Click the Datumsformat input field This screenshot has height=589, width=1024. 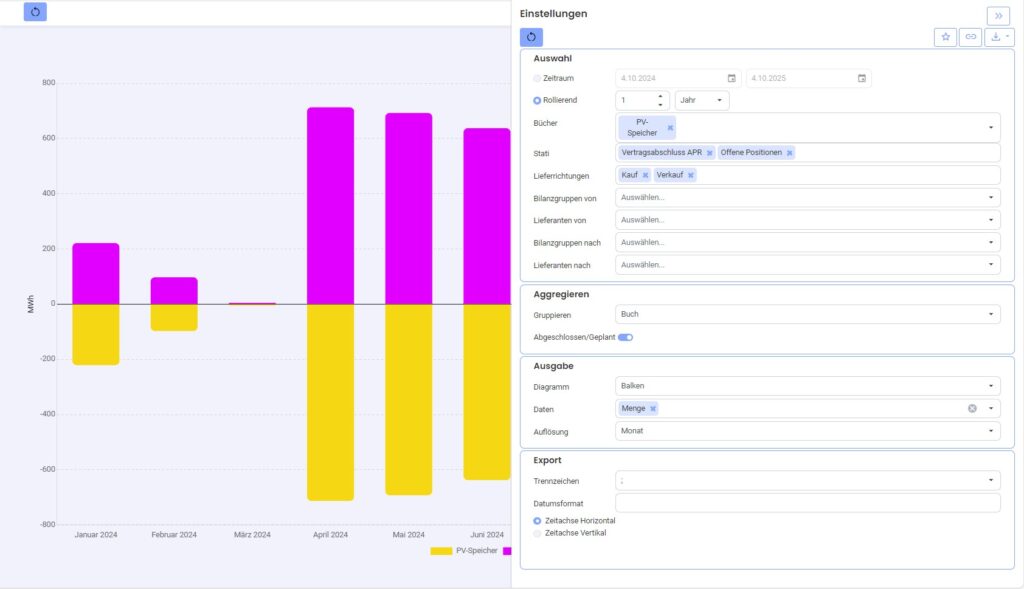(807, 503)
